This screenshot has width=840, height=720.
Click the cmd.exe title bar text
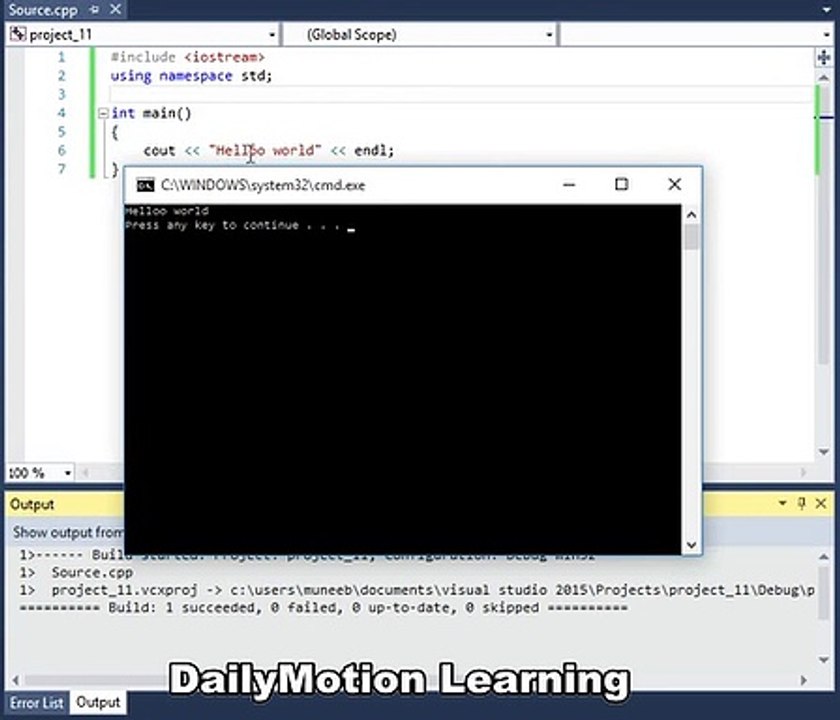click(263, 185)
